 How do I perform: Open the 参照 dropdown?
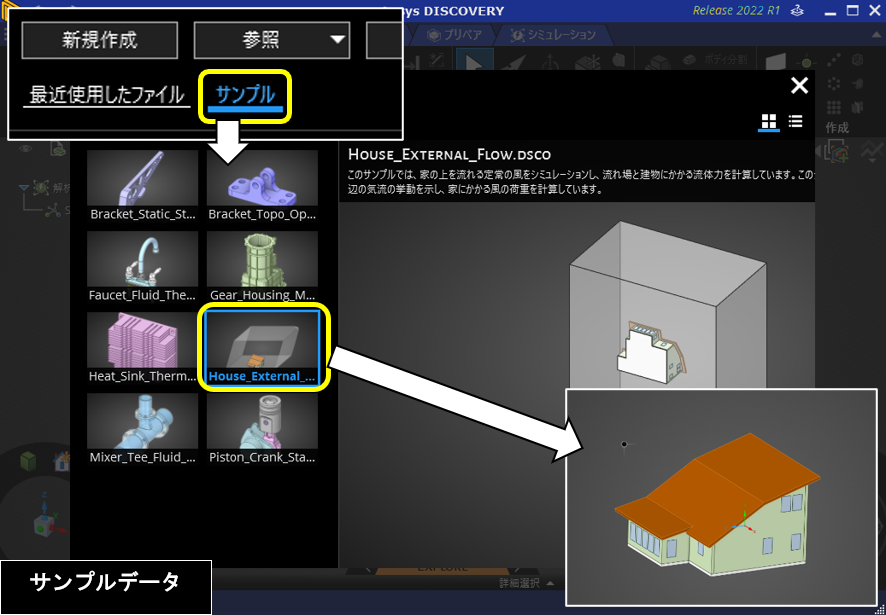[x=272, y=40]
